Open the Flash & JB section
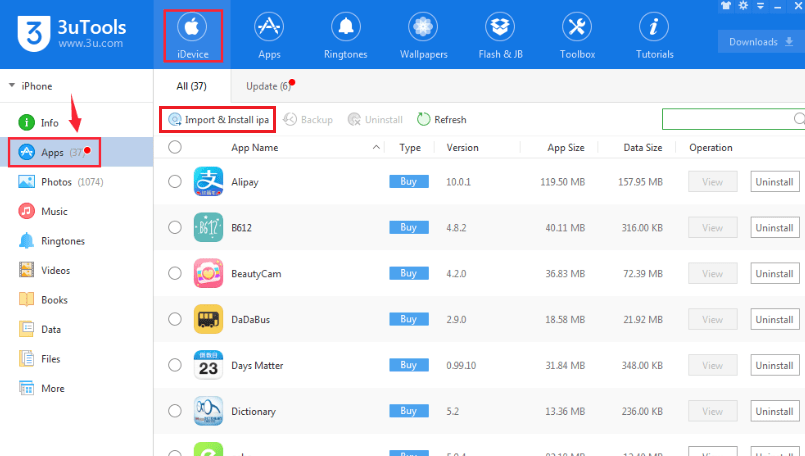The width and height of the screenshot is (805, 456). [x=500, y=36]
